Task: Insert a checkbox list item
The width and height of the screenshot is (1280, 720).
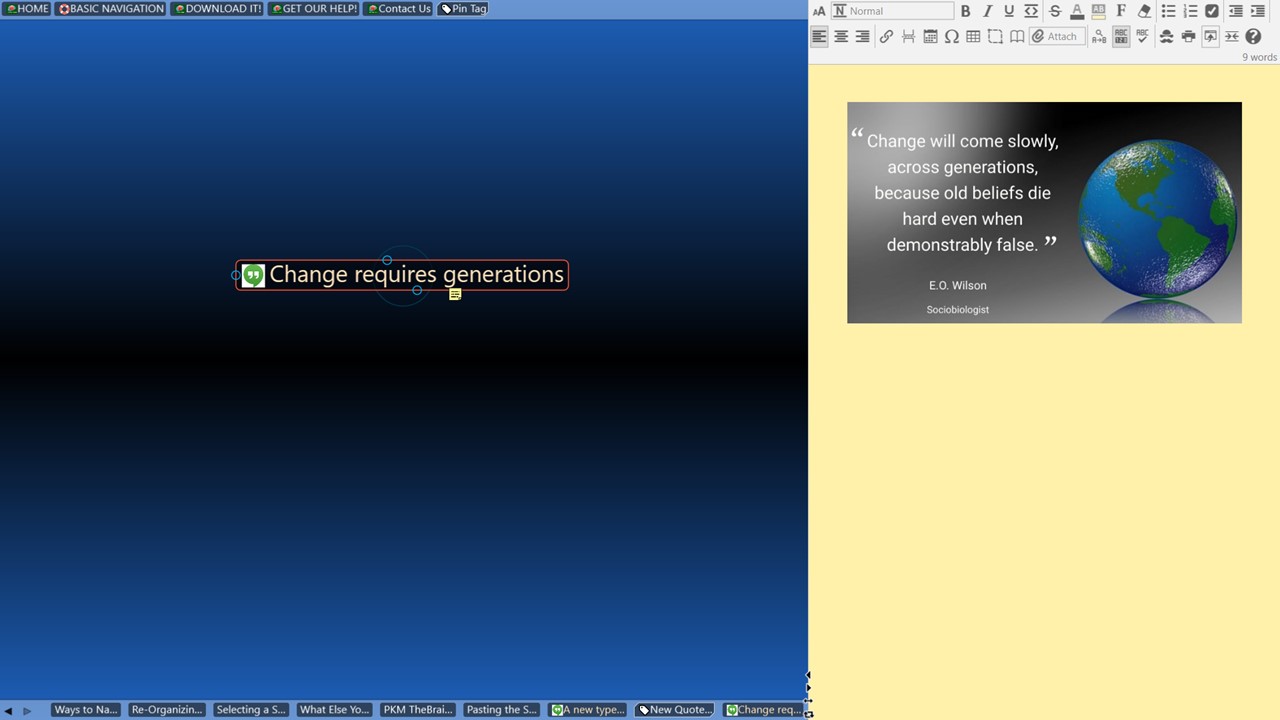Action: [x=1212, y=11]
